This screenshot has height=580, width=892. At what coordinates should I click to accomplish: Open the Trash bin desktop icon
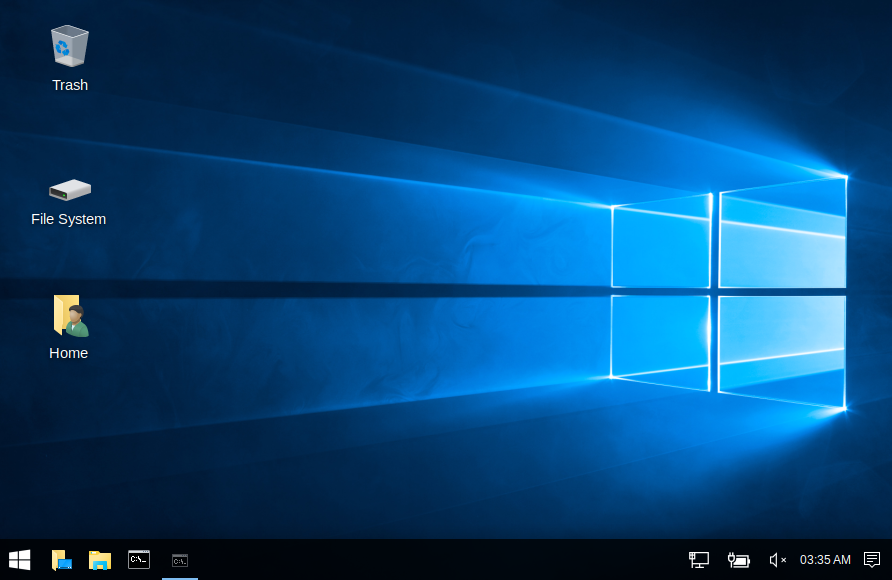click(70, 47)
